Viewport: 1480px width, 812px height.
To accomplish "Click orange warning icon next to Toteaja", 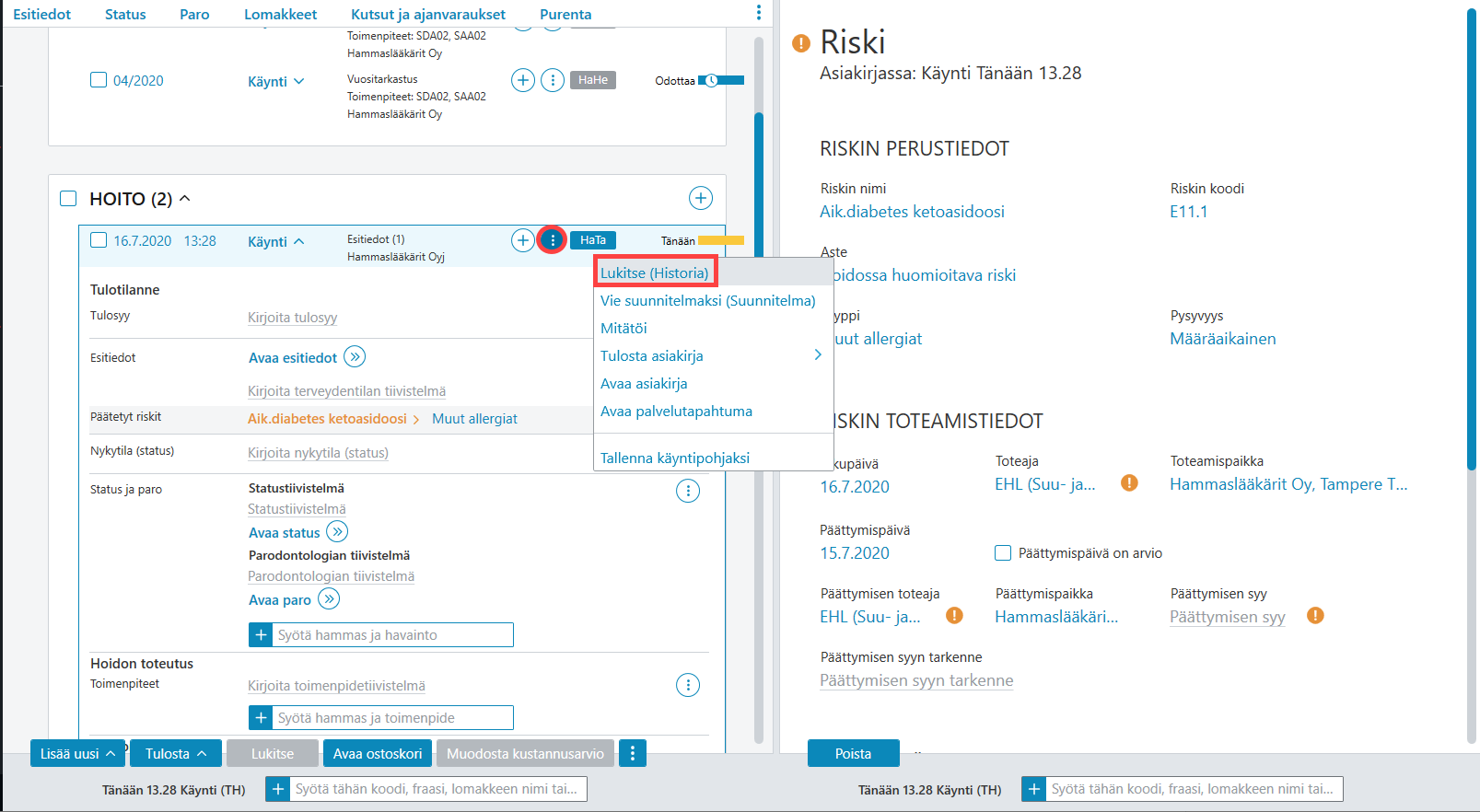I will pos(1129,482).
